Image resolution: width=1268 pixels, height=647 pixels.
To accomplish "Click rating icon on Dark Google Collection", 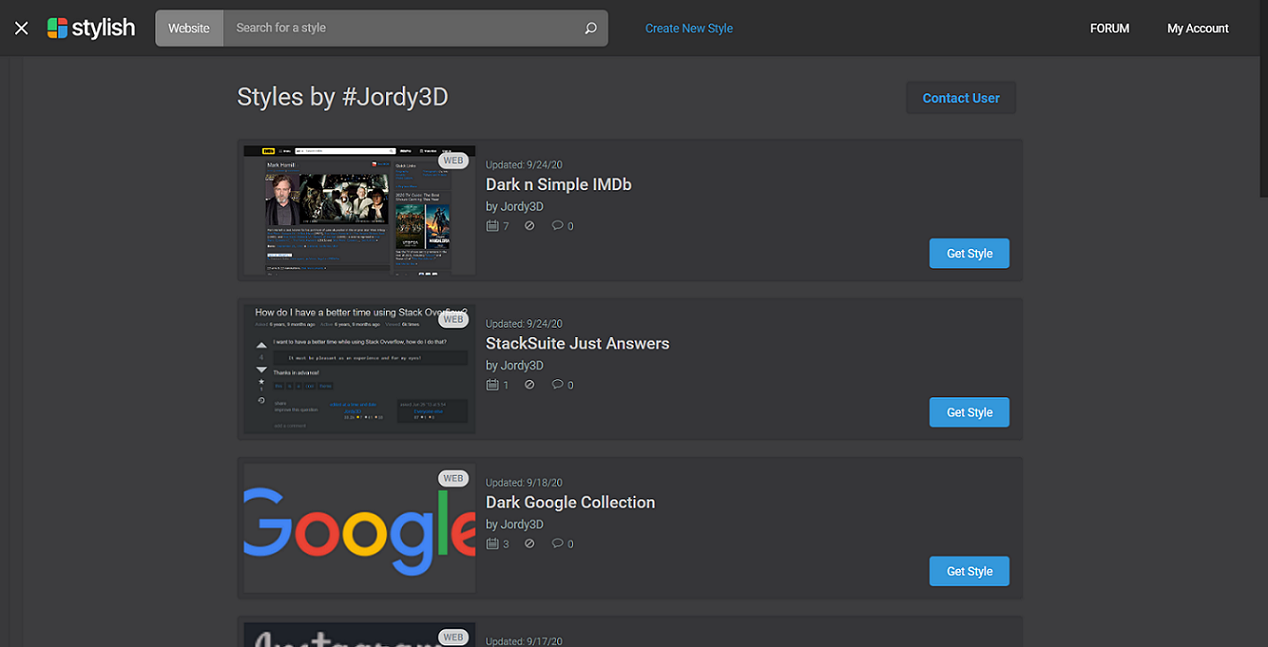I will point(529,544).
